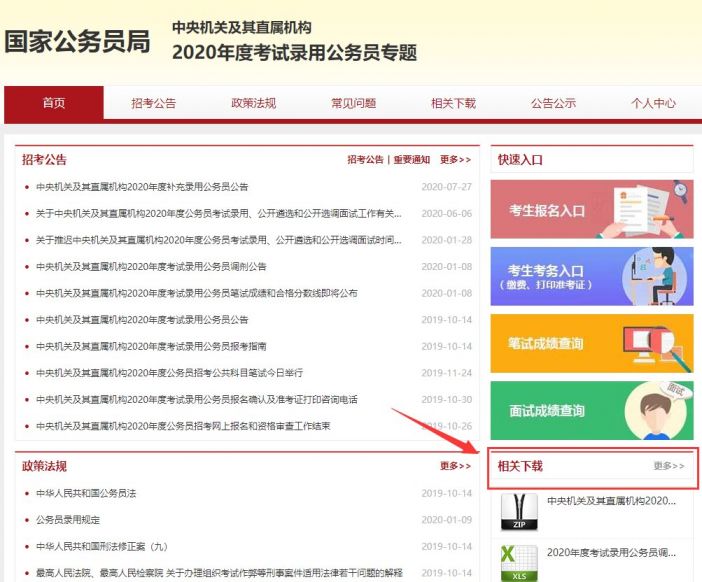Open the 个人中心 navigation tab
The image size is (702, 582).
pos(653,103)
